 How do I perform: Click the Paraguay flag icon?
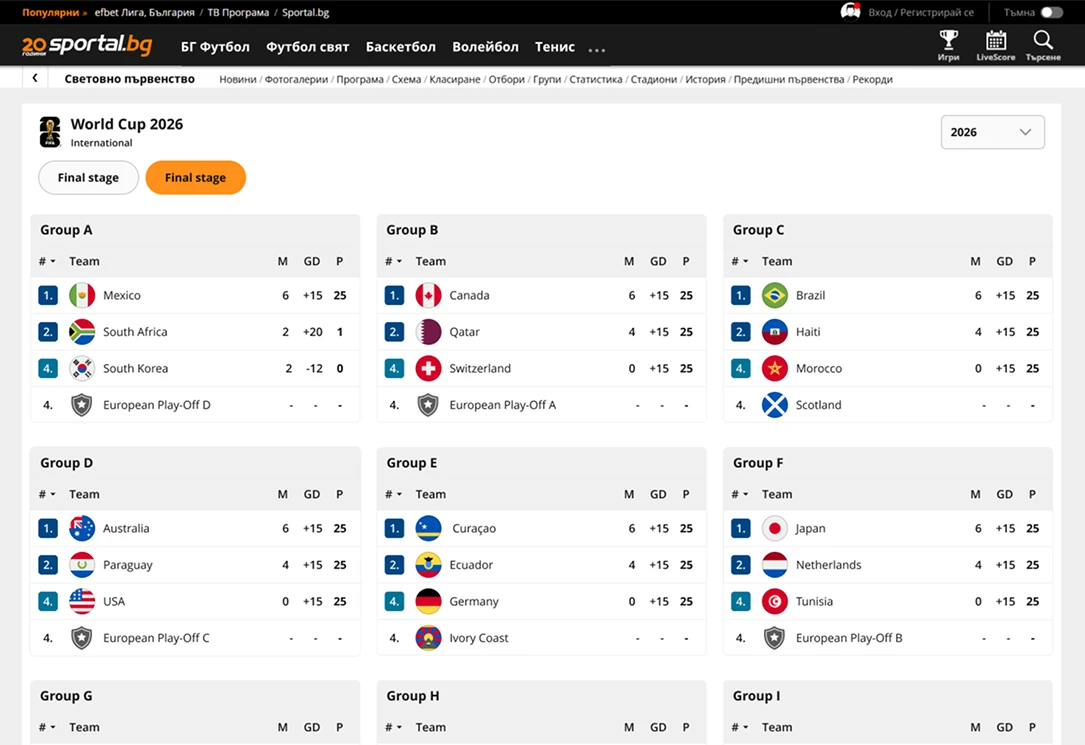coord(82,565)
